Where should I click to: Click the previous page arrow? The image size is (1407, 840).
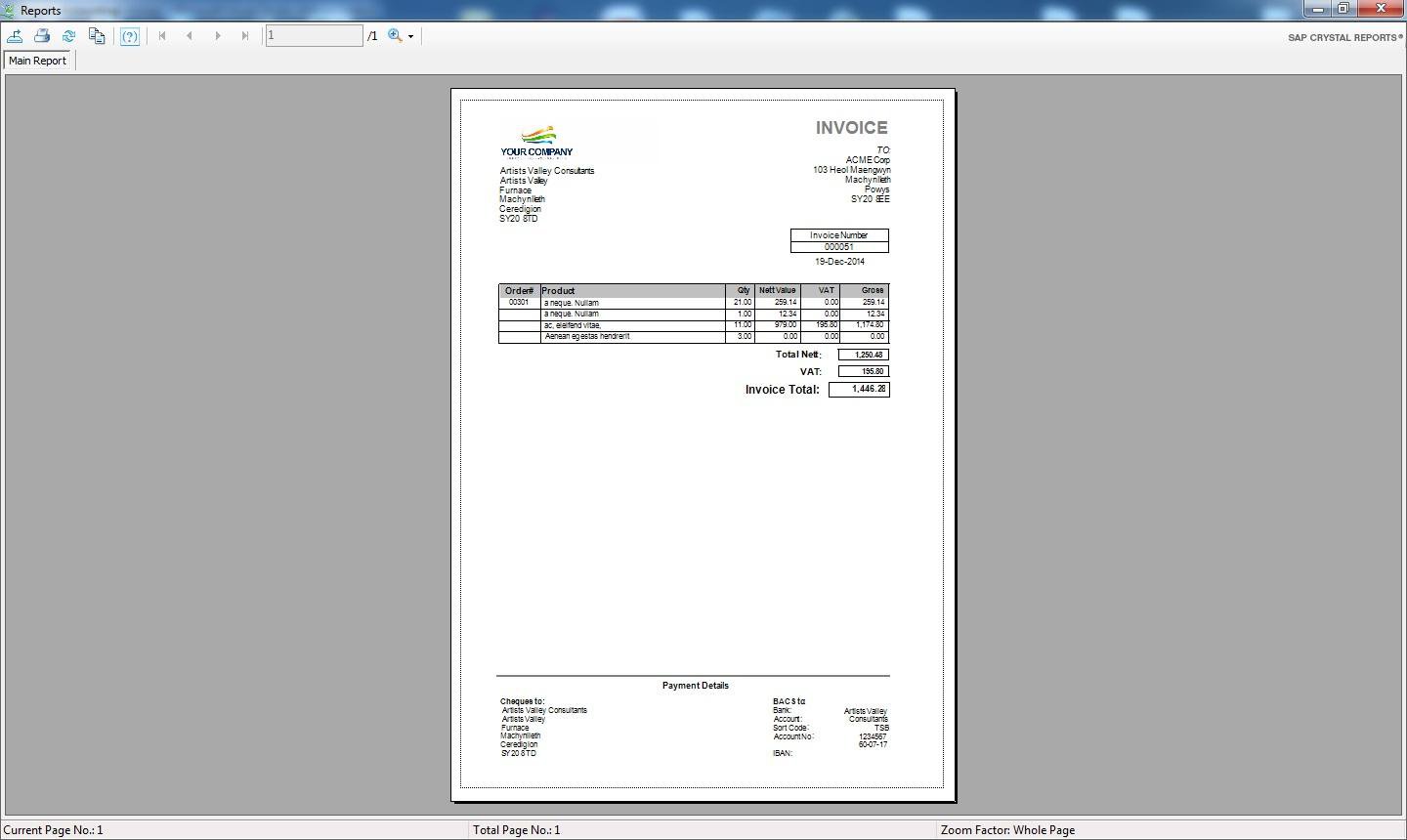click(190, 36)
